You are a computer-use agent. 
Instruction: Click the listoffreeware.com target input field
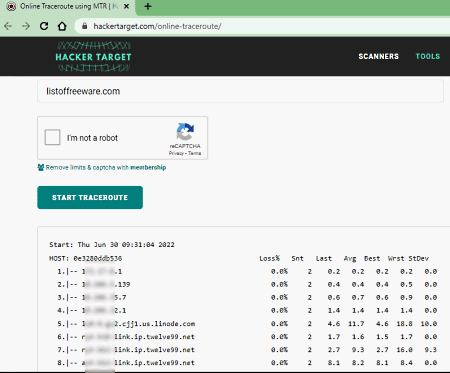coord(240,91)
